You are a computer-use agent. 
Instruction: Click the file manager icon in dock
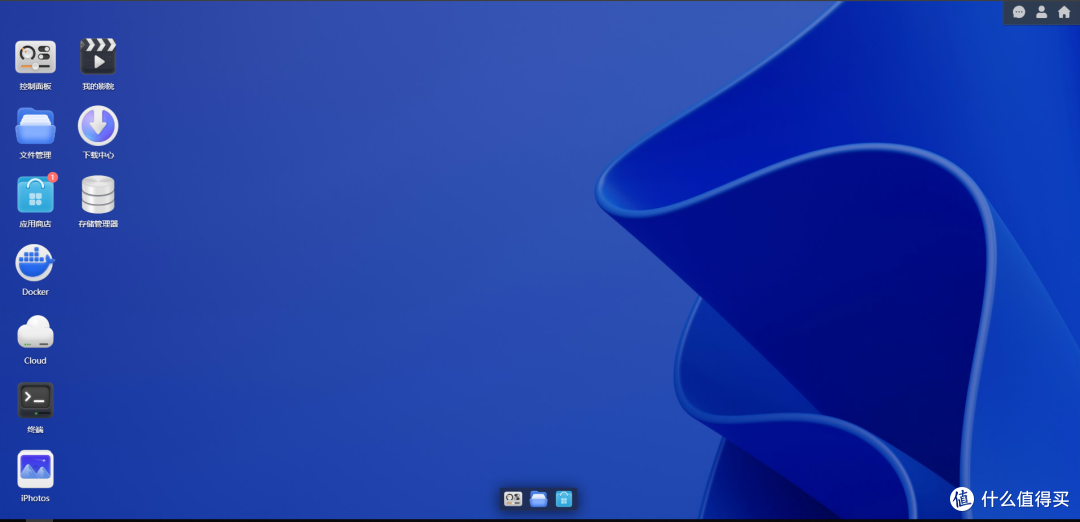(539, 499)
